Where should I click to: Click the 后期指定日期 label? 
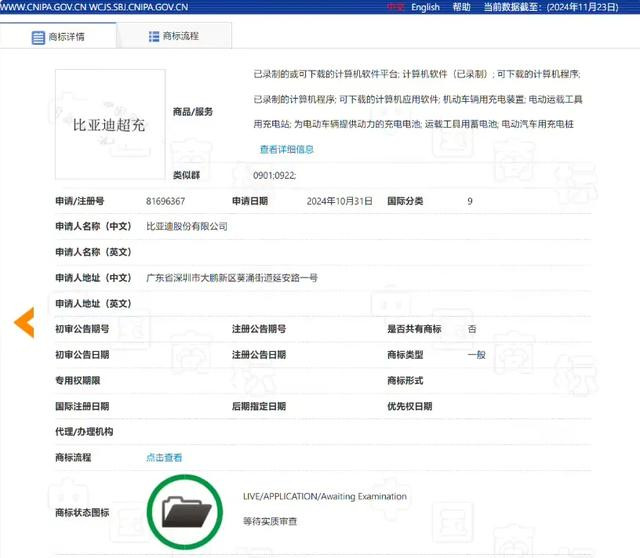tap(259, 406)
